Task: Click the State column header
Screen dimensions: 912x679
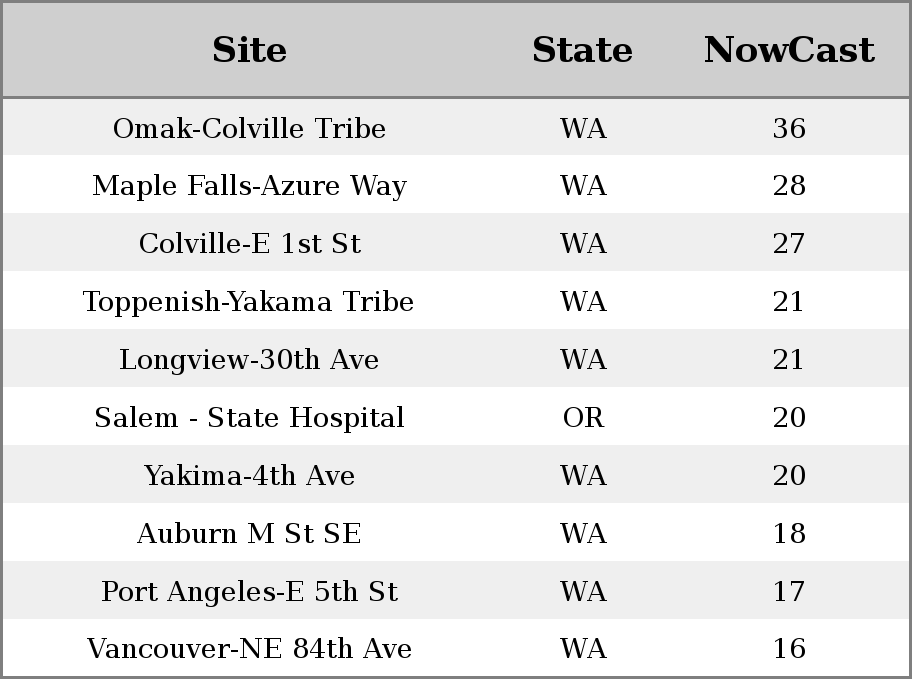Action: [x=582, y=50]
